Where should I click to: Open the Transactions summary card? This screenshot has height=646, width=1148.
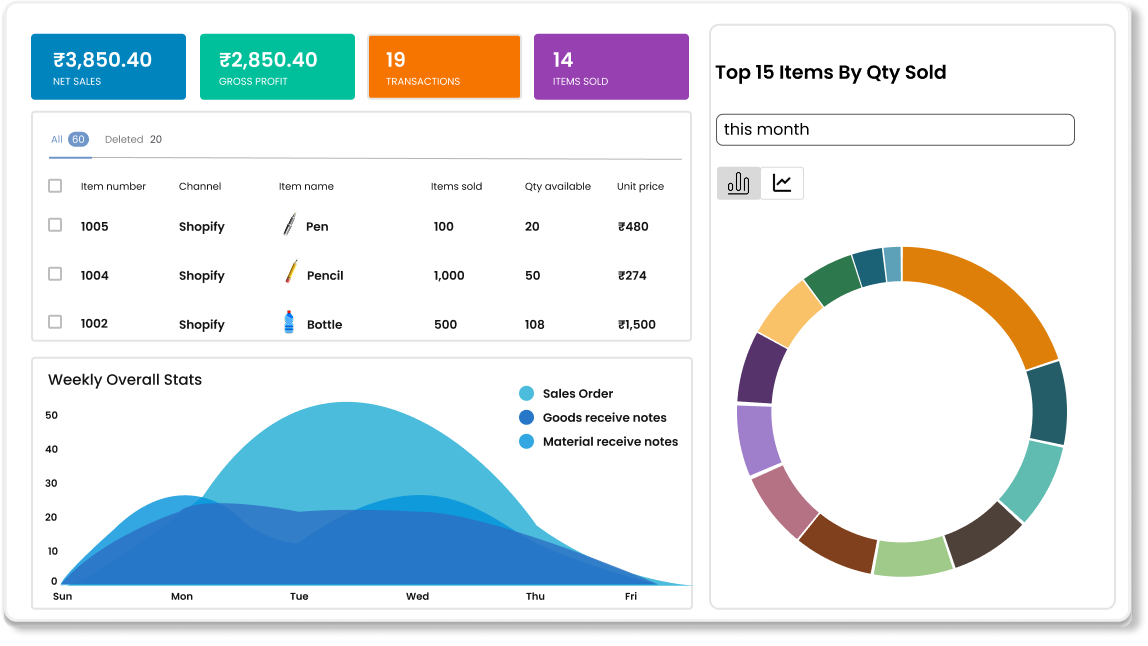tap(444, 66)
